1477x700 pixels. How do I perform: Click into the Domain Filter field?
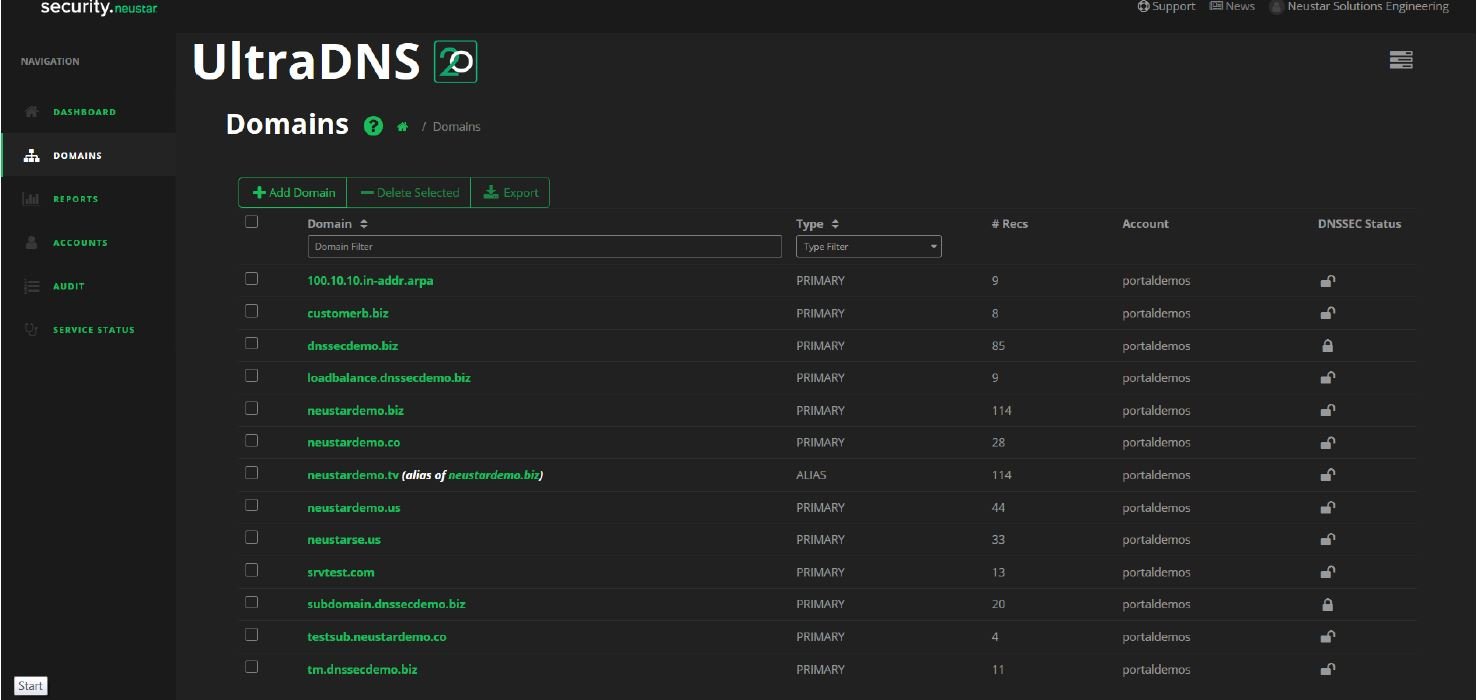[544, 247]
